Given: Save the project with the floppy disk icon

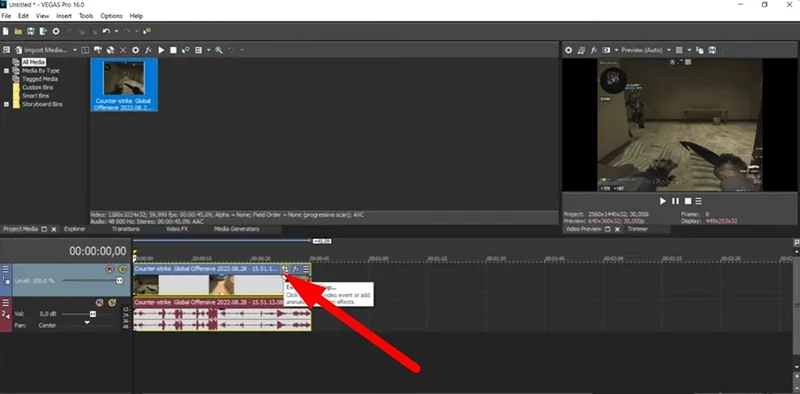Looking at the screenshot, I should [31, 32].
